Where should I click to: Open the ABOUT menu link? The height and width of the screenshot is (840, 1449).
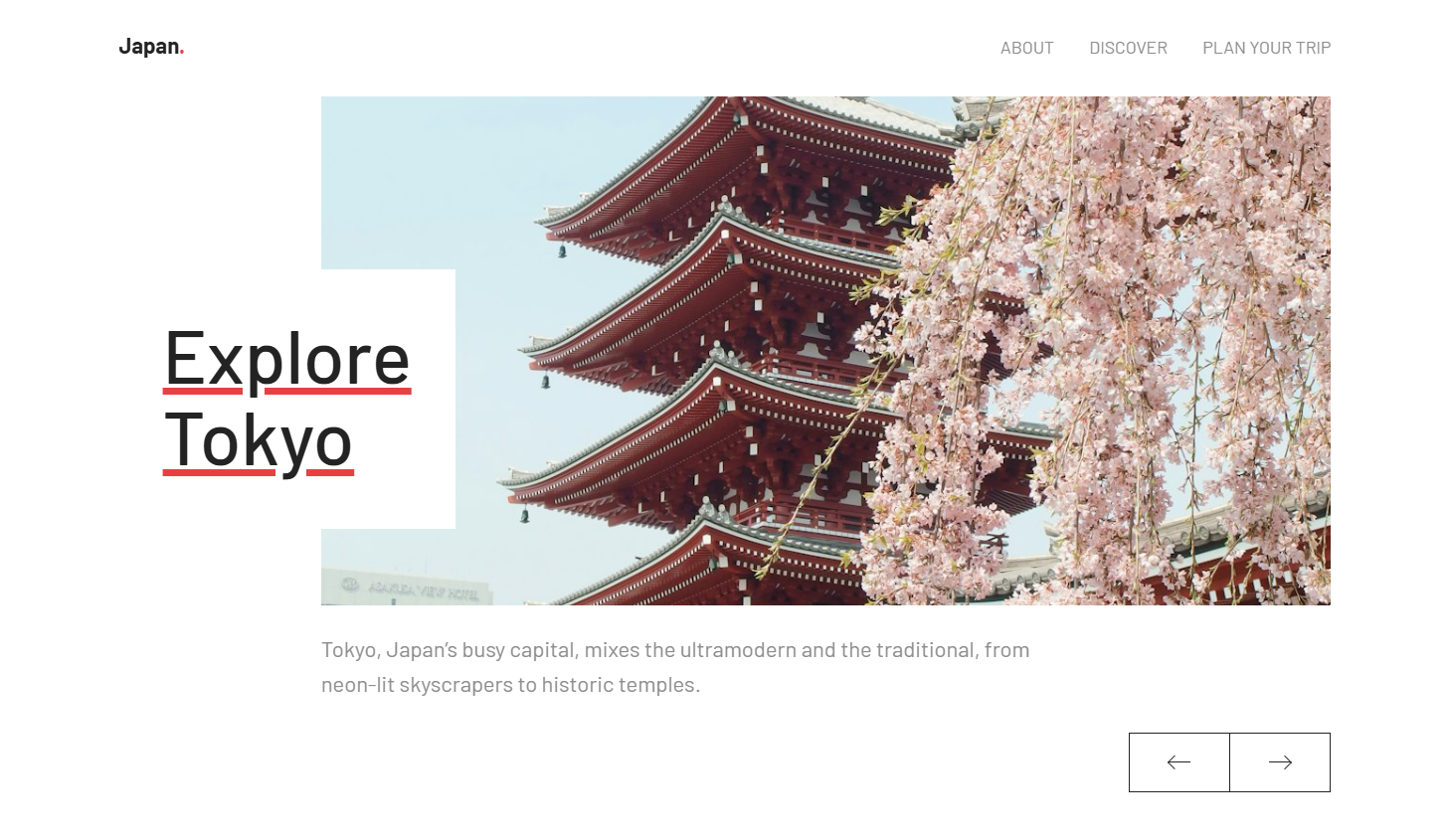[x=1026, y=48]
